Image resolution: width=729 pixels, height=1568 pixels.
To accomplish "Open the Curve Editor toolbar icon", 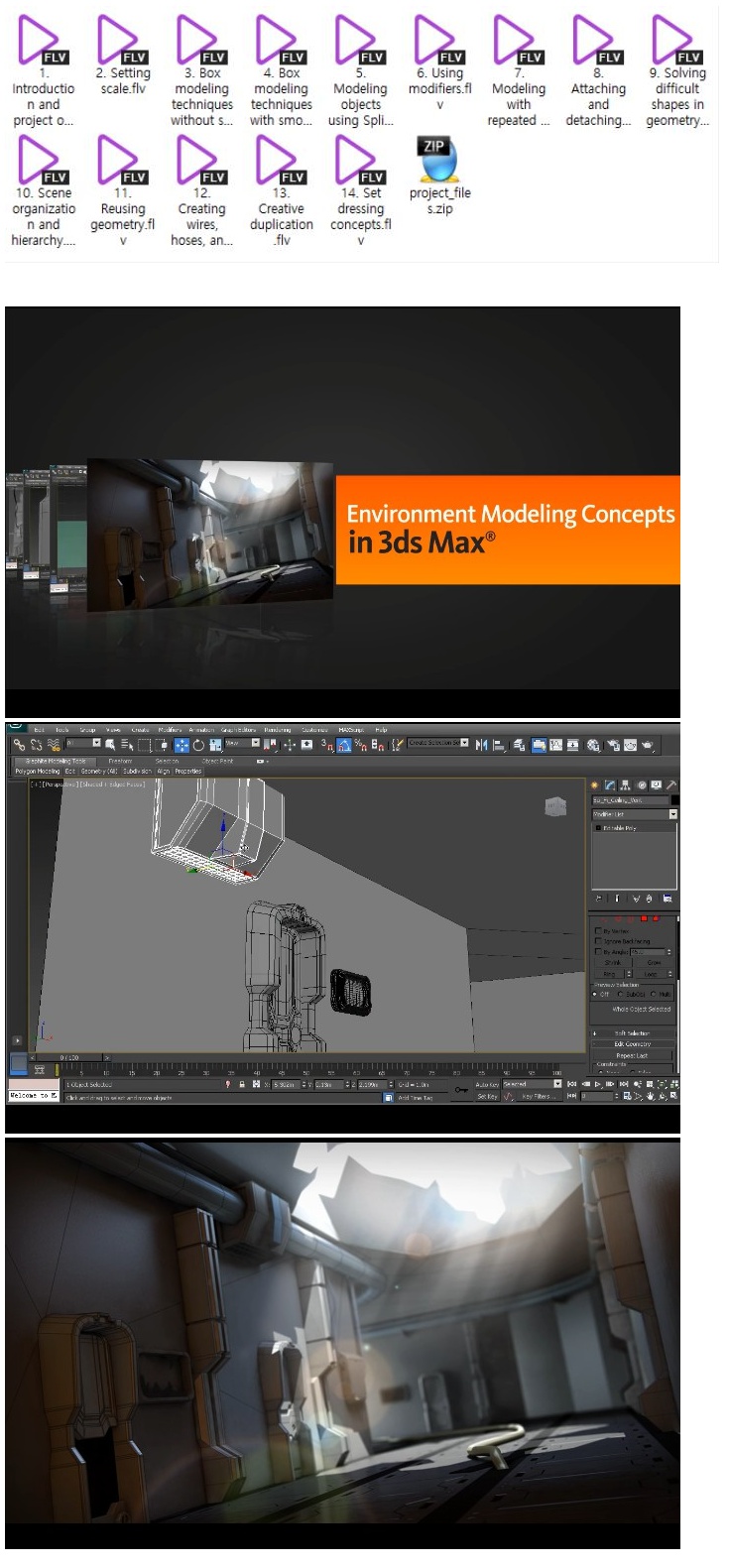I will point(556,744).
